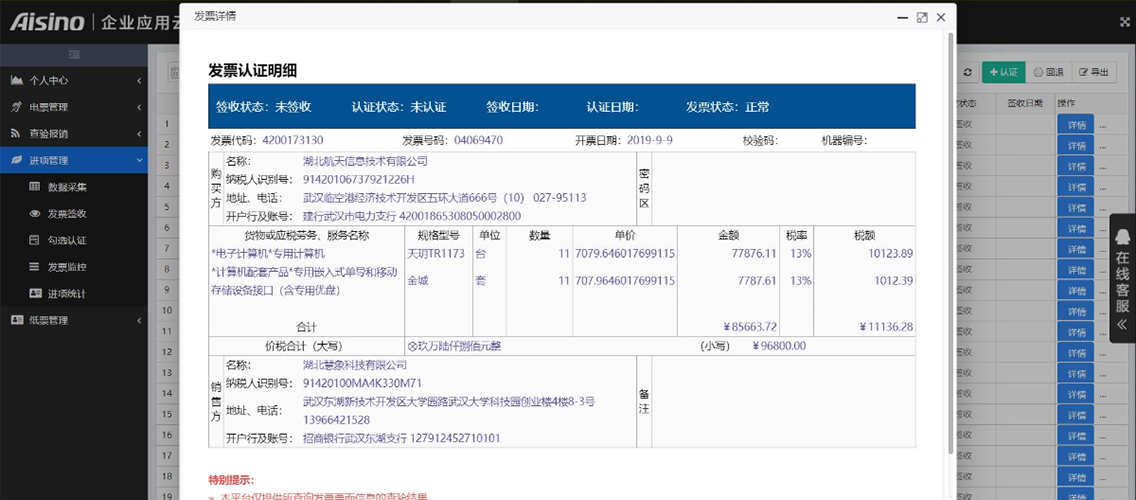Click the 勾选认证 icon
This screenshot has width=1136, height=500.
pos(35,240)
